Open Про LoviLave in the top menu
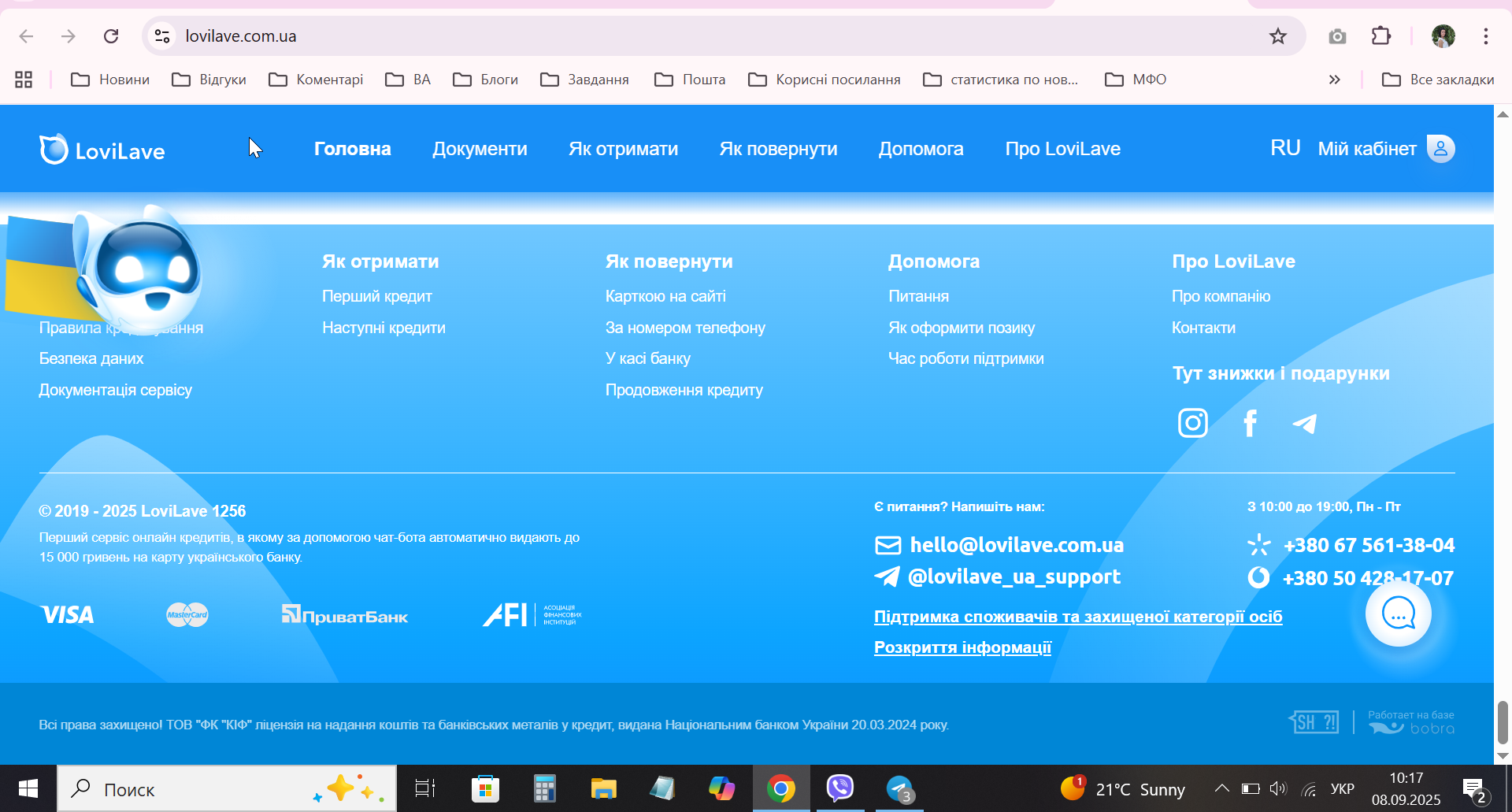 coord(1062,149)
